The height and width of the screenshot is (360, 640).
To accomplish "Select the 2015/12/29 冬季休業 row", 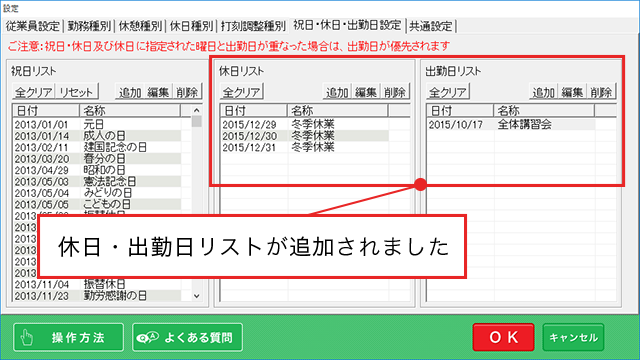I will (305, 124).
